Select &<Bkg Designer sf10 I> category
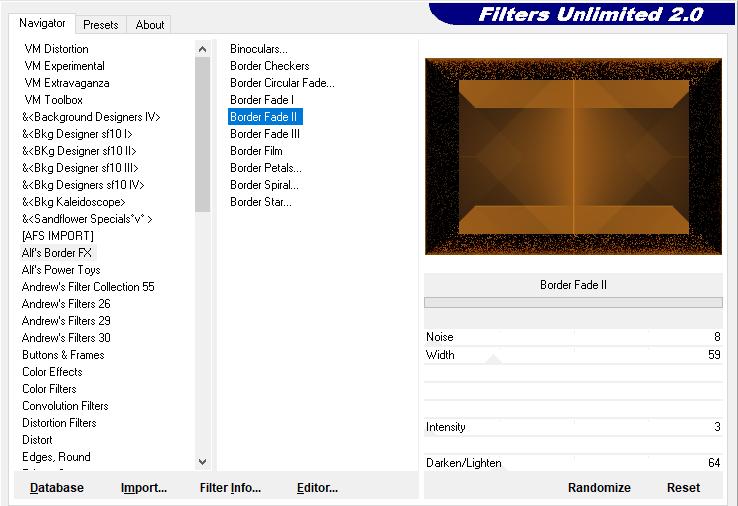The image size is (738, 506). pyautogui.click(x=77, y=134)
